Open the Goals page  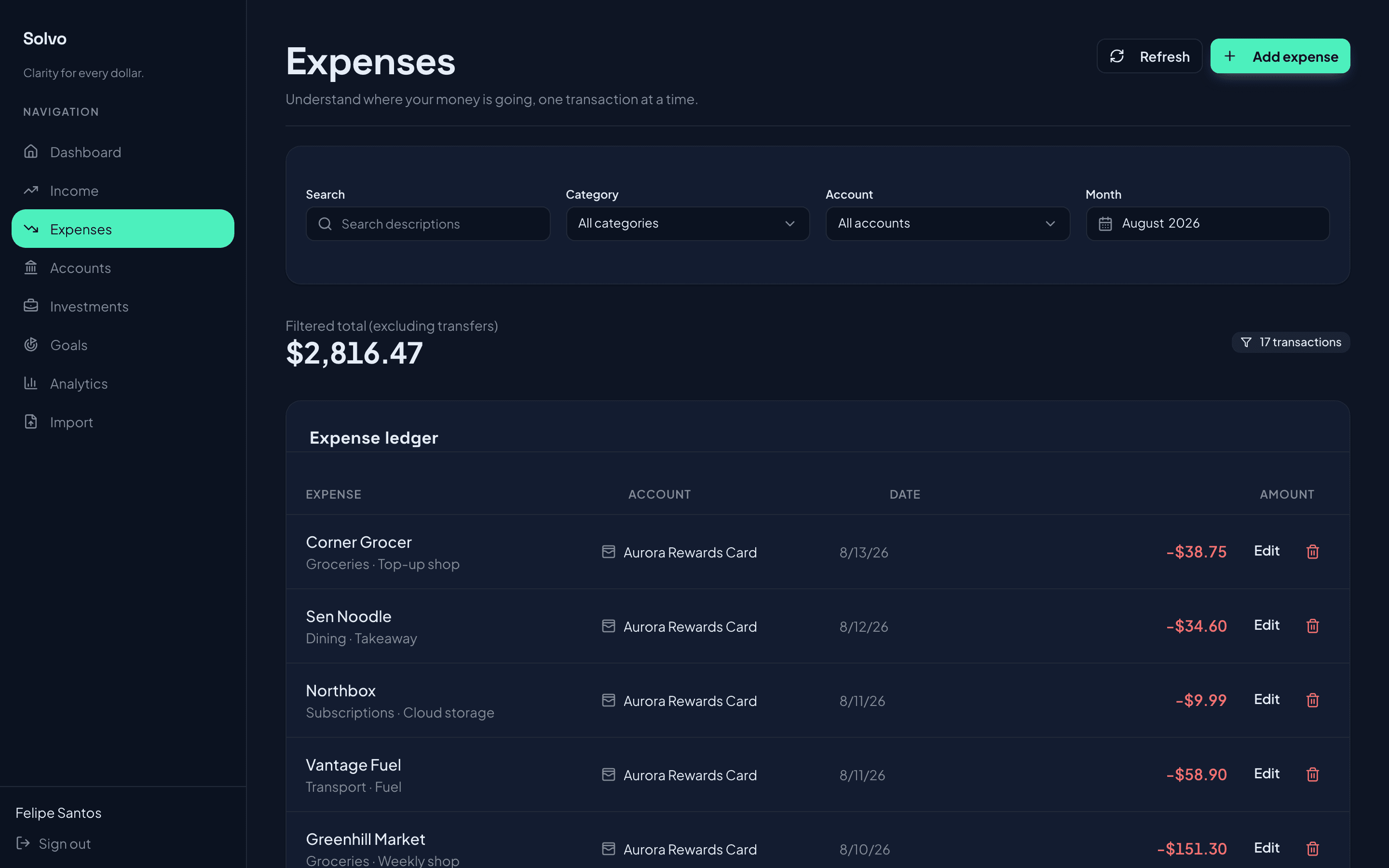point(123,344)
